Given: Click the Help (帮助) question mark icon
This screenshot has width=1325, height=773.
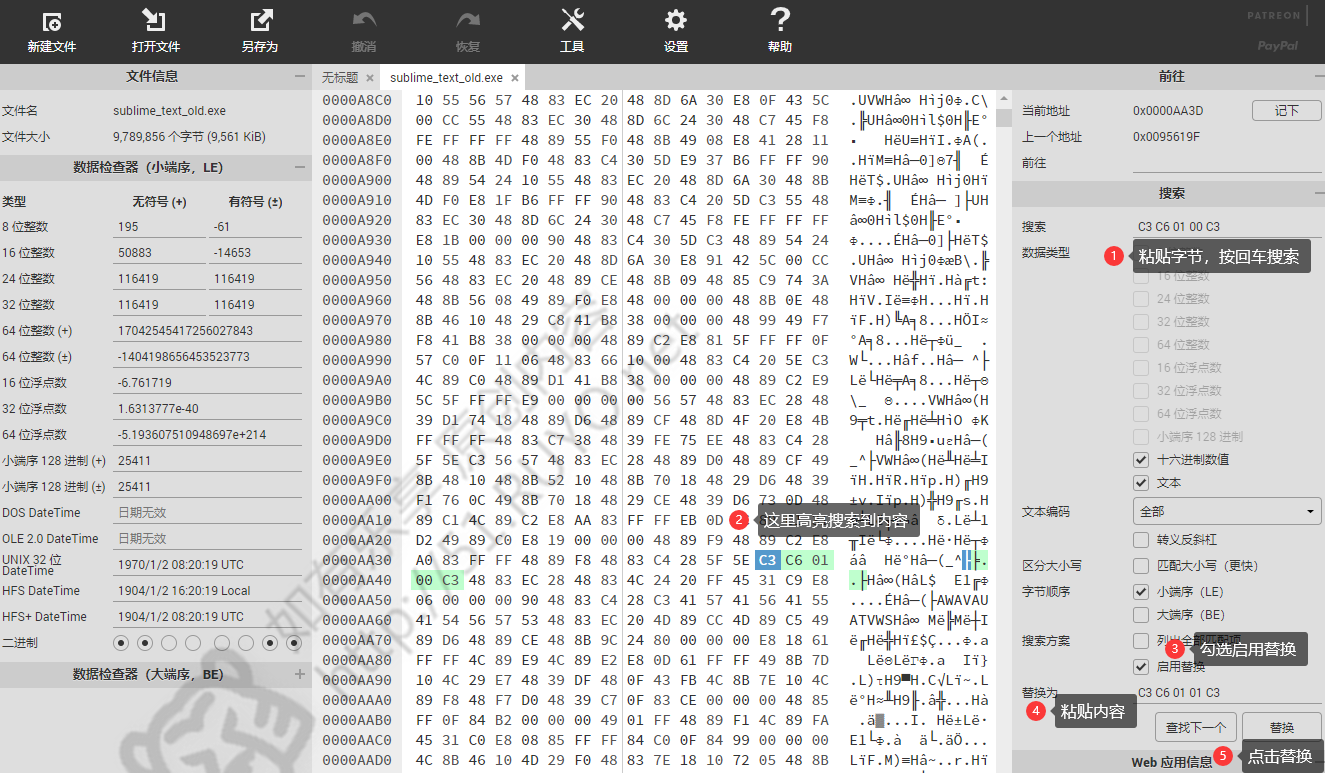Looking at the screenshot, I should (780, 22).
